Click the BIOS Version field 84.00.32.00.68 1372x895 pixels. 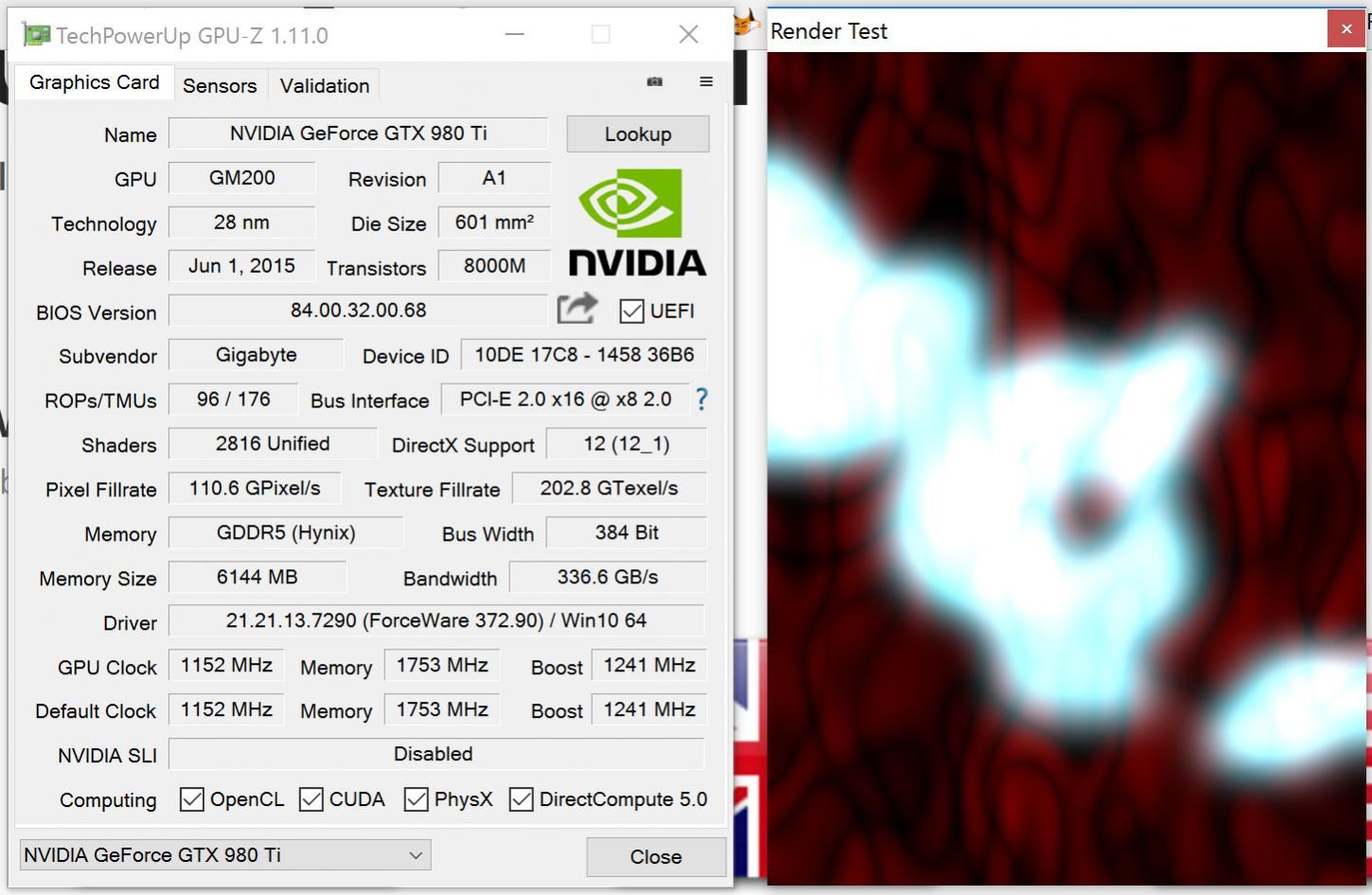[358, 311]
